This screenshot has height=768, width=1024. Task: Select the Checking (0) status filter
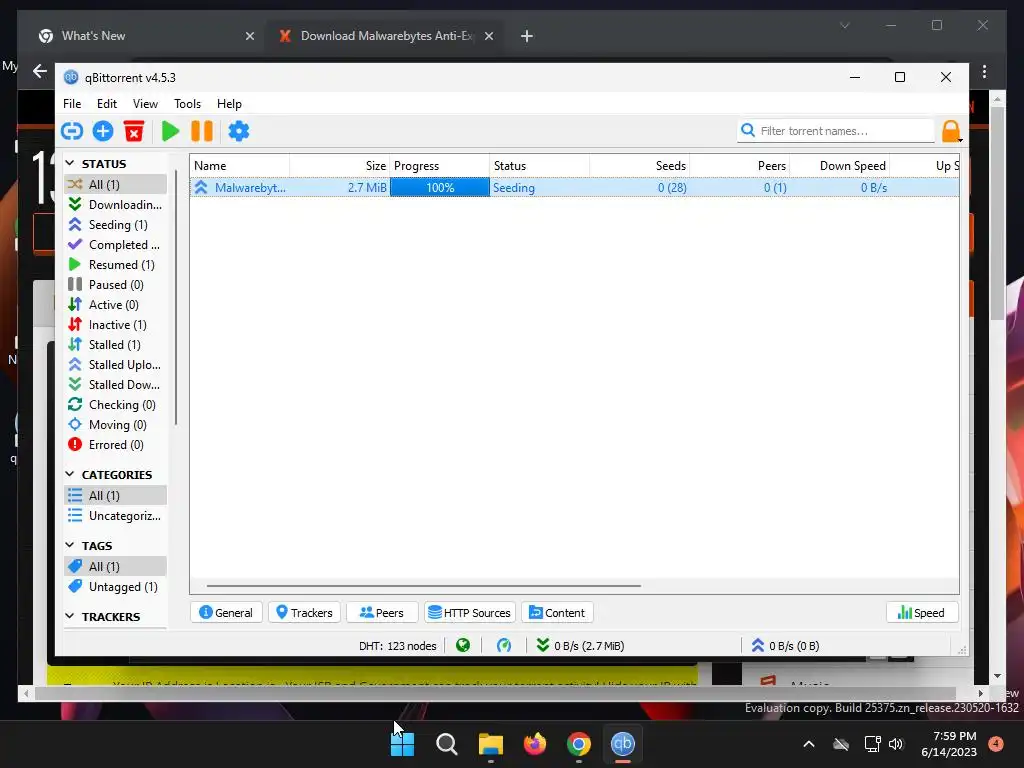[x=116, y=405]
